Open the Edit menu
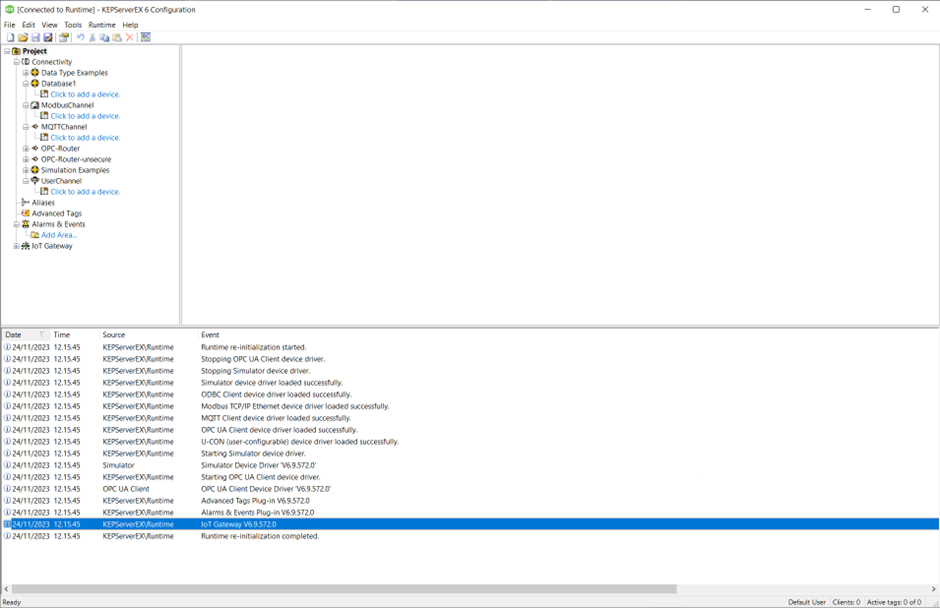This screenshot has height=608, width=940. (29, 25)
